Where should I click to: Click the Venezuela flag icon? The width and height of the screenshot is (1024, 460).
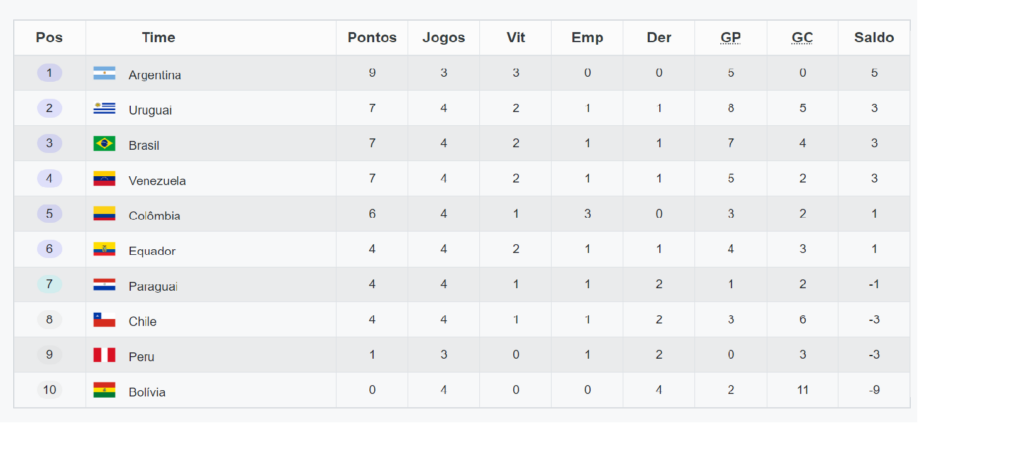(104, 179)
